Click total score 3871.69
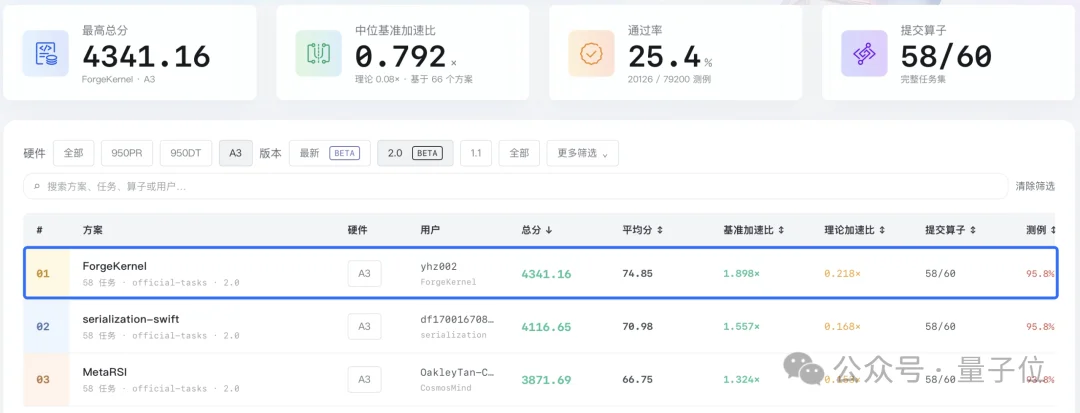This screenshot has width=1080, height=413. coord(546,380)
